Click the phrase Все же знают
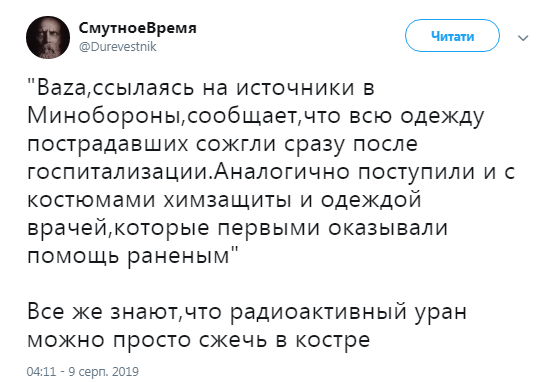Viewport: 548px width, 382px height. [102, 312]
